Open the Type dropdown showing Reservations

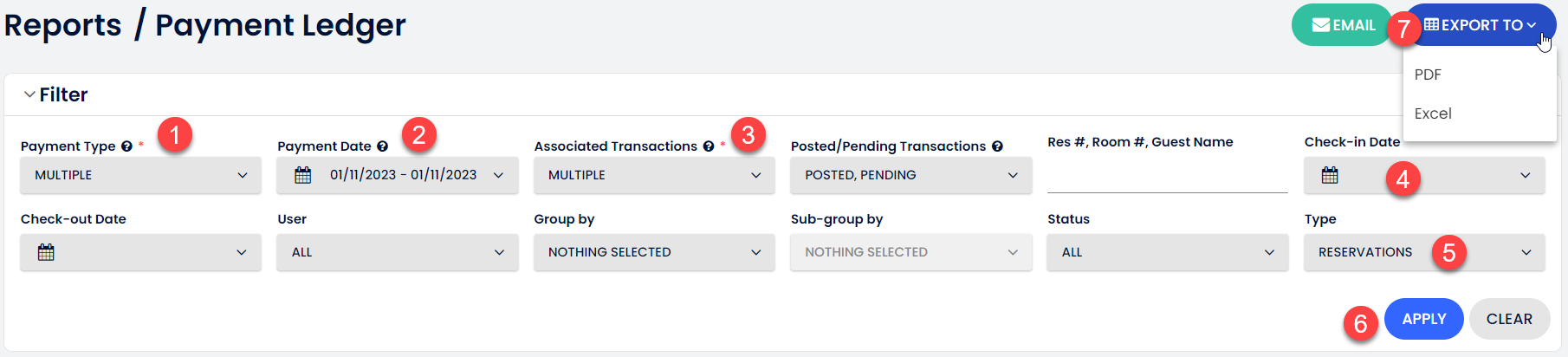(1424, 252)
